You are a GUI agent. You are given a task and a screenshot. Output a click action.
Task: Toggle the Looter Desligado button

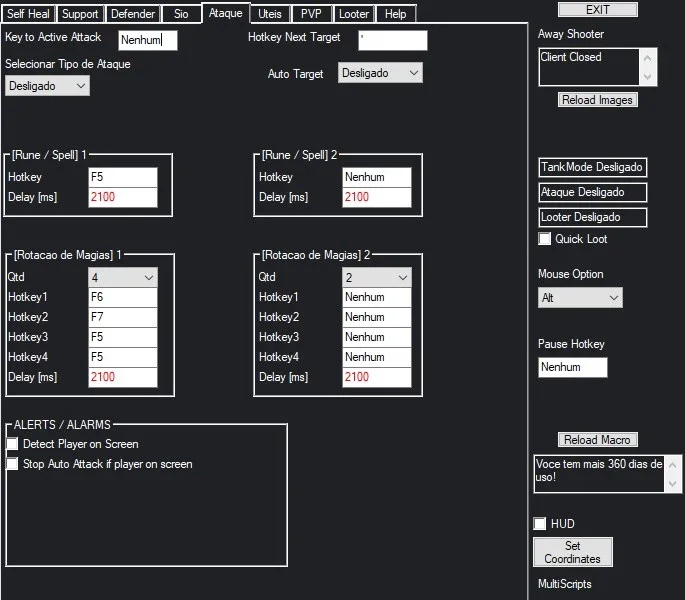pyautogui.click(x=592, y=217)
